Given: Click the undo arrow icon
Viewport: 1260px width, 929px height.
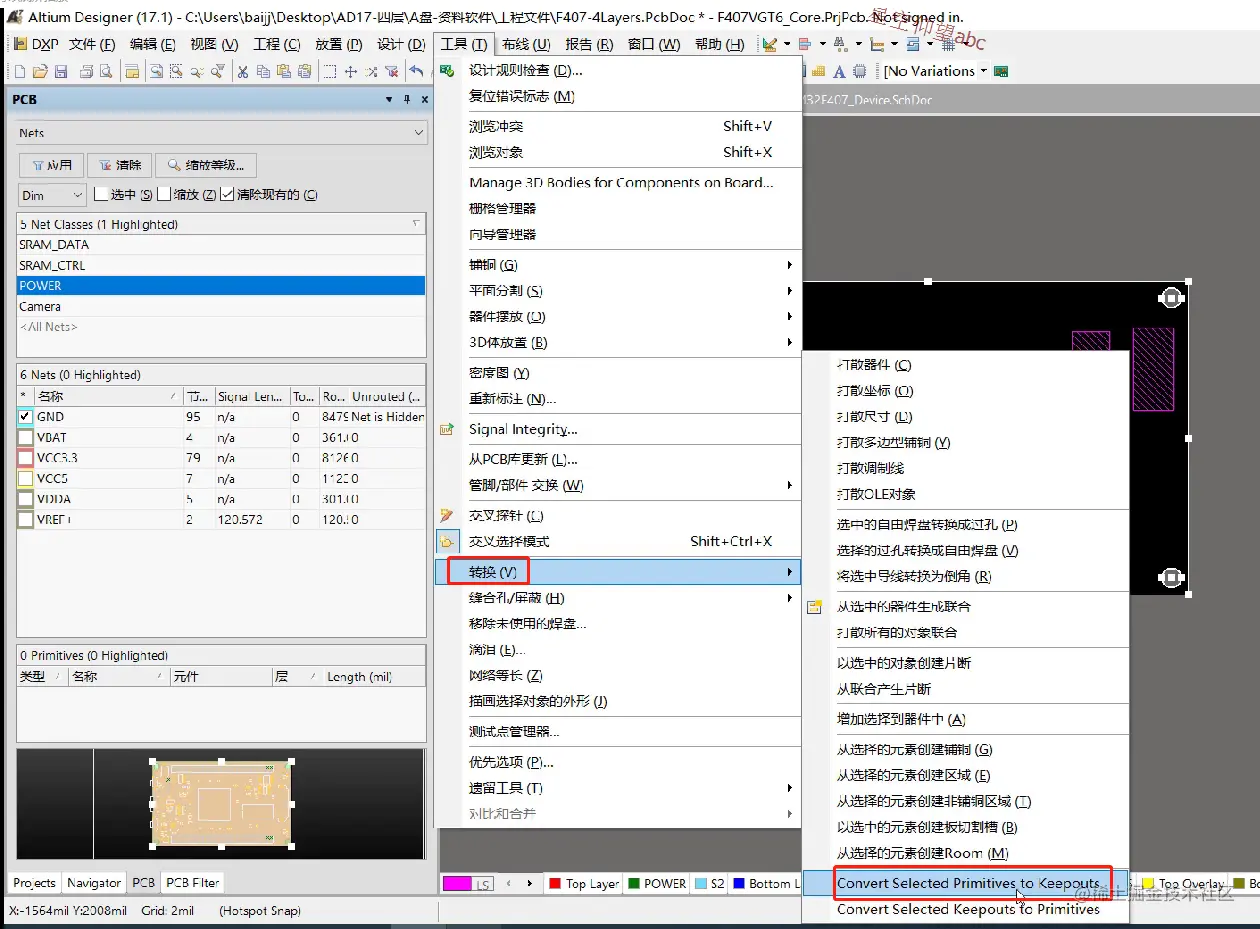Looking at the screenshot, I should [417, 71].
